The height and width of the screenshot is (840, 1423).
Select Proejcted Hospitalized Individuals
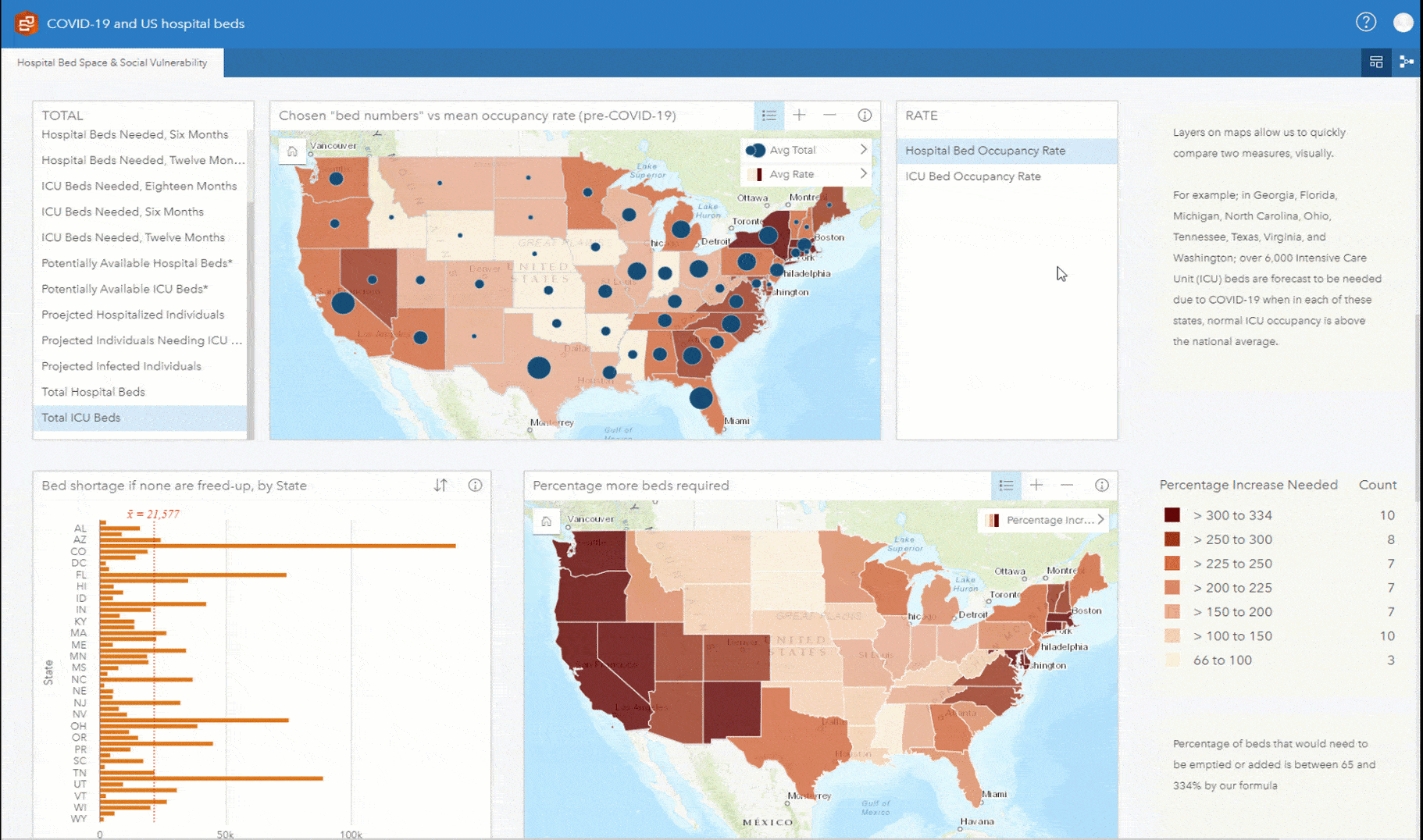(140, 315)
